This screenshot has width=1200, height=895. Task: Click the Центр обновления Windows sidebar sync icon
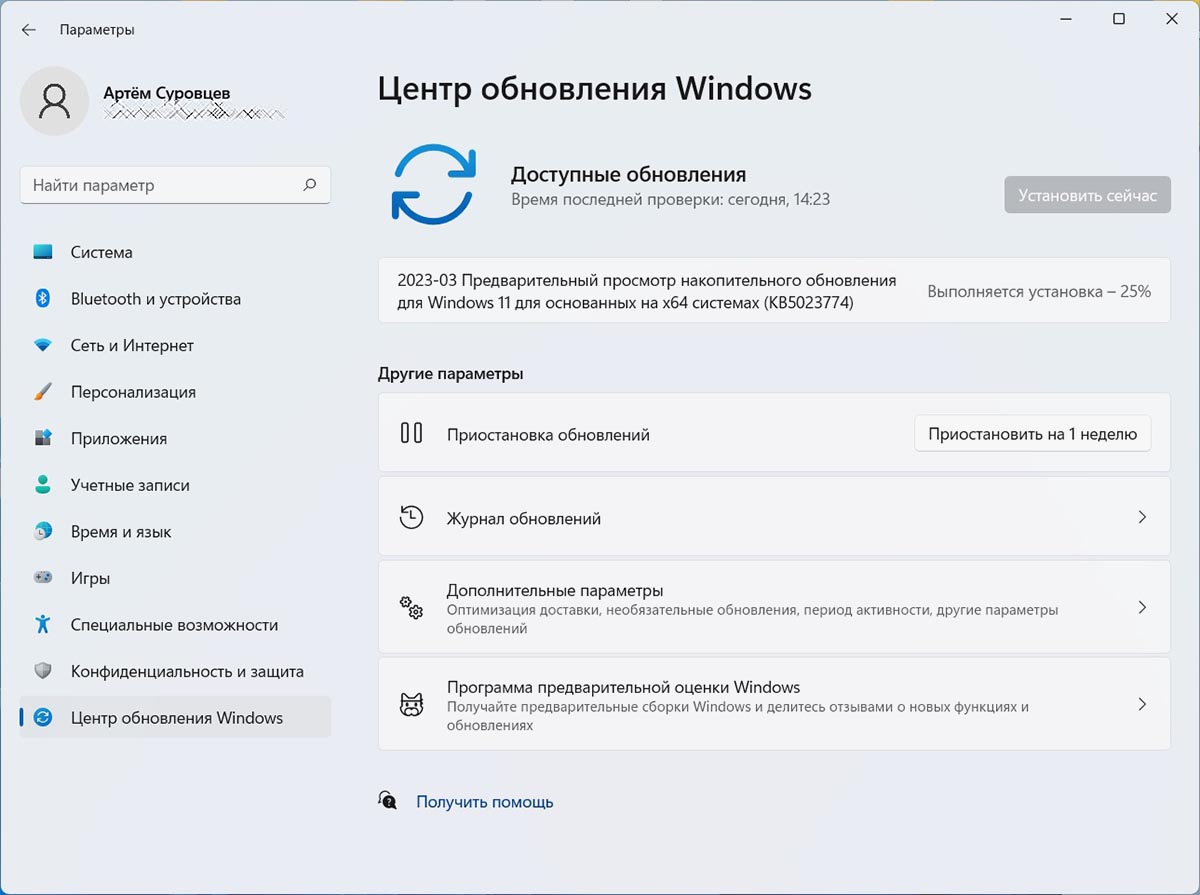tap(43, 718)
